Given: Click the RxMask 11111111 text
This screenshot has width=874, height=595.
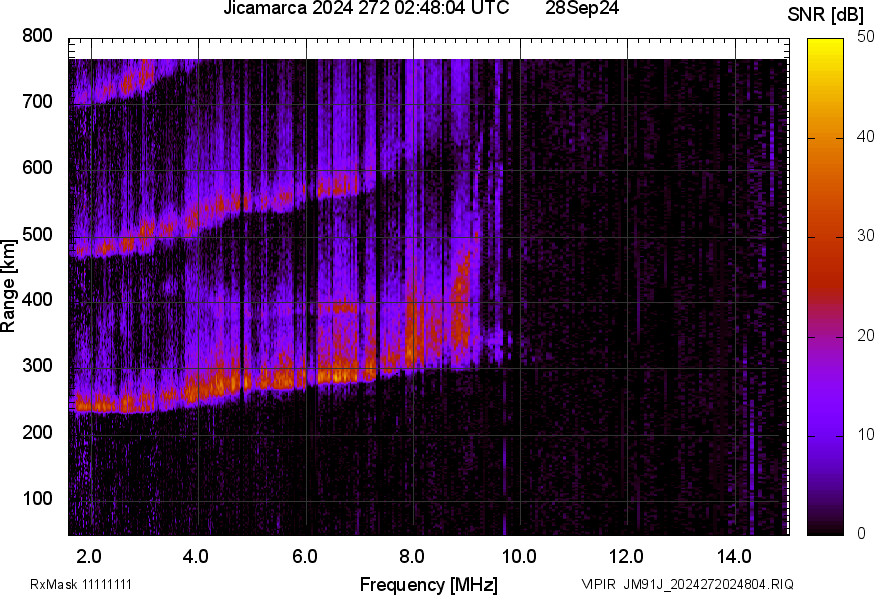Looking at the screenshot, I should 81,584.
